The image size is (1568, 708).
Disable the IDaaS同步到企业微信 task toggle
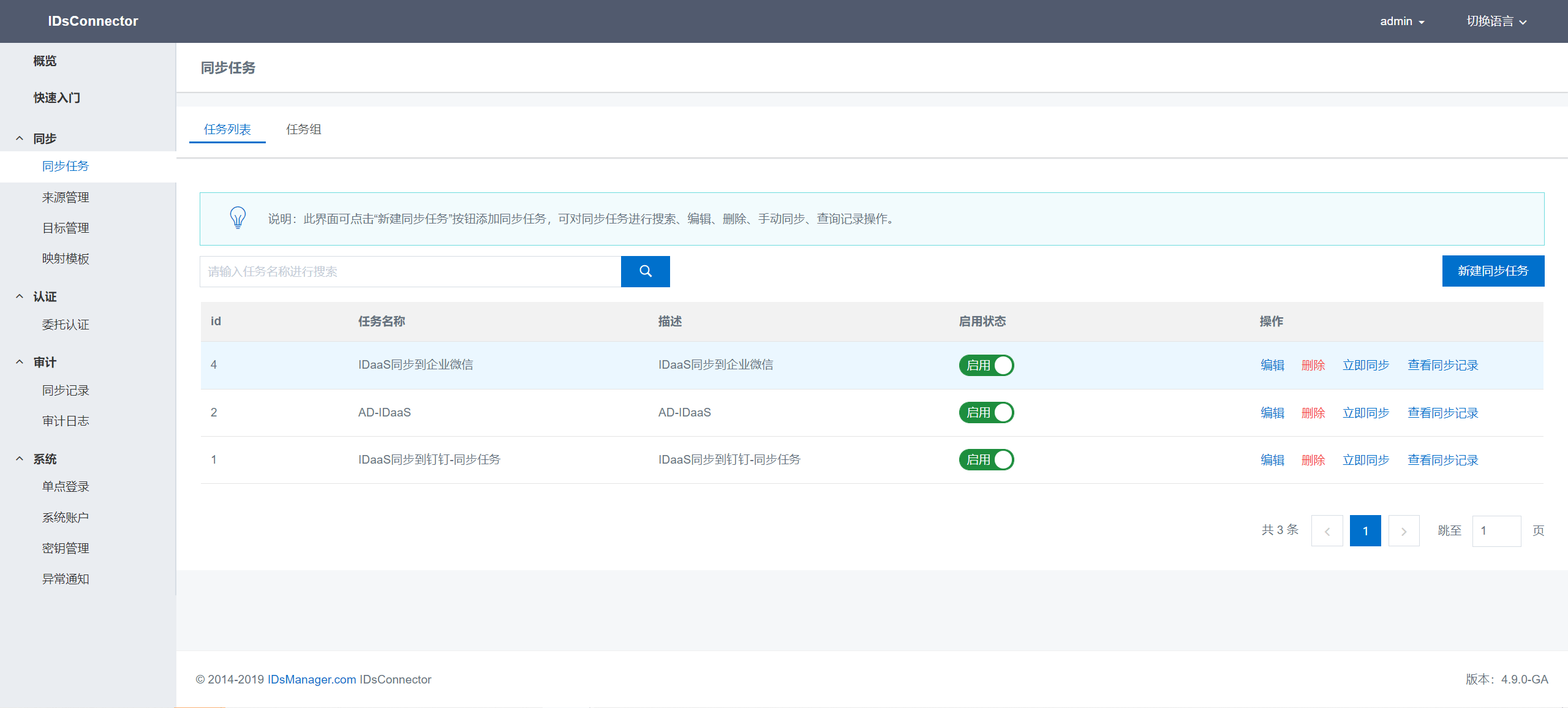(x=986, y=365)
